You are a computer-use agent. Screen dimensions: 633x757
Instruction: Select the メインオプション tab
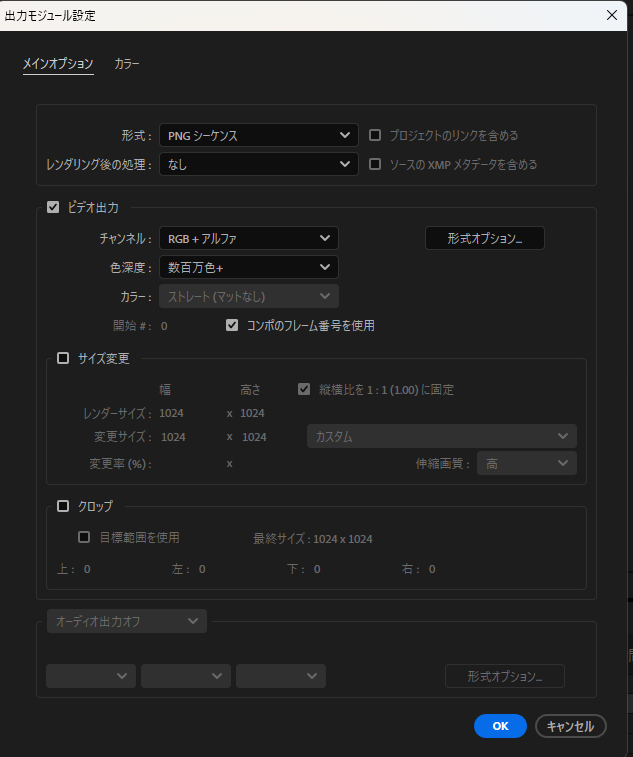(x=58, y=64)
